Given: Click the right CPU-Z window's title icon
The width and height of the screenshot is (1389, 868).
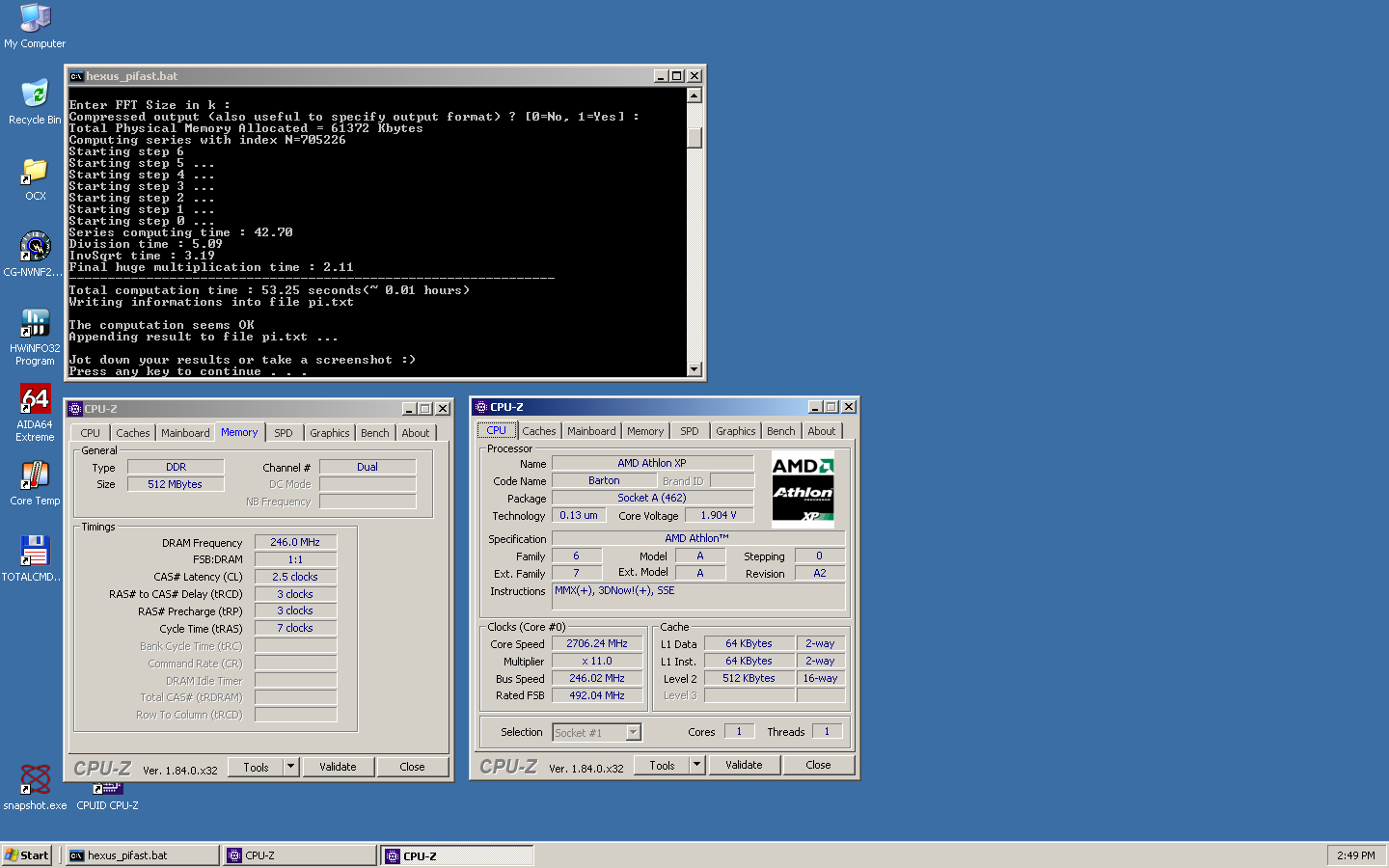Looking at the screenshot, I should pyautogui.click(x=481, y=407).
